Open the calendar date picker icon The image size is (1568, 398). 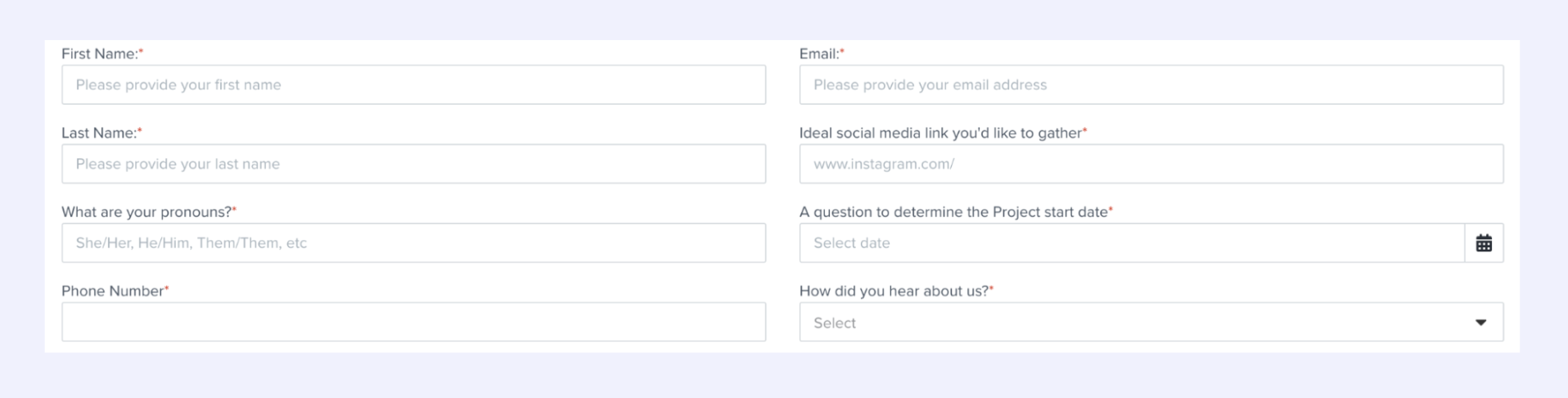pos(1483,243)
